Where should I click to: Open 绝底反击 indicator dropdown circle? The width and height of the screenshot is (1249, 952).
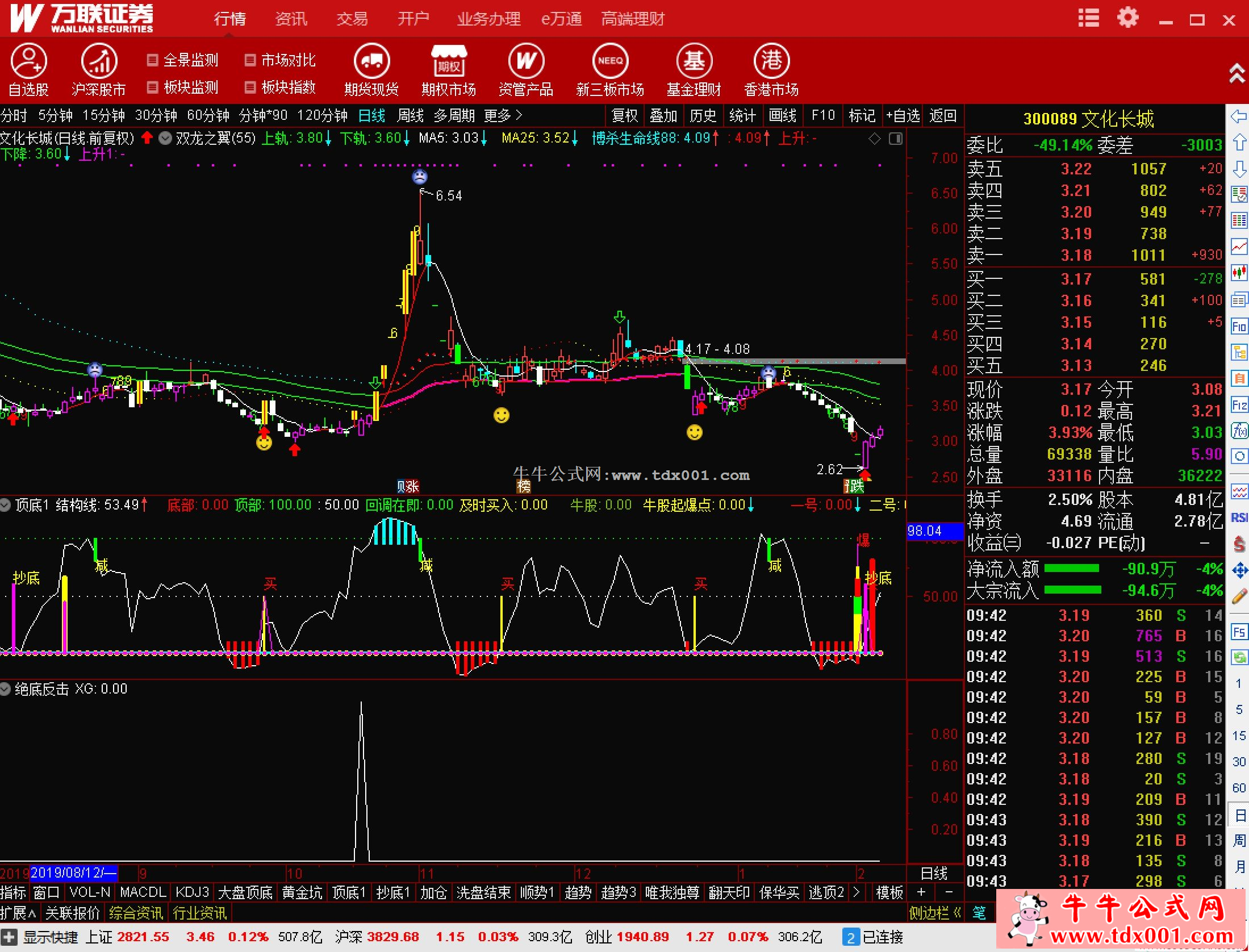(6, 689)
